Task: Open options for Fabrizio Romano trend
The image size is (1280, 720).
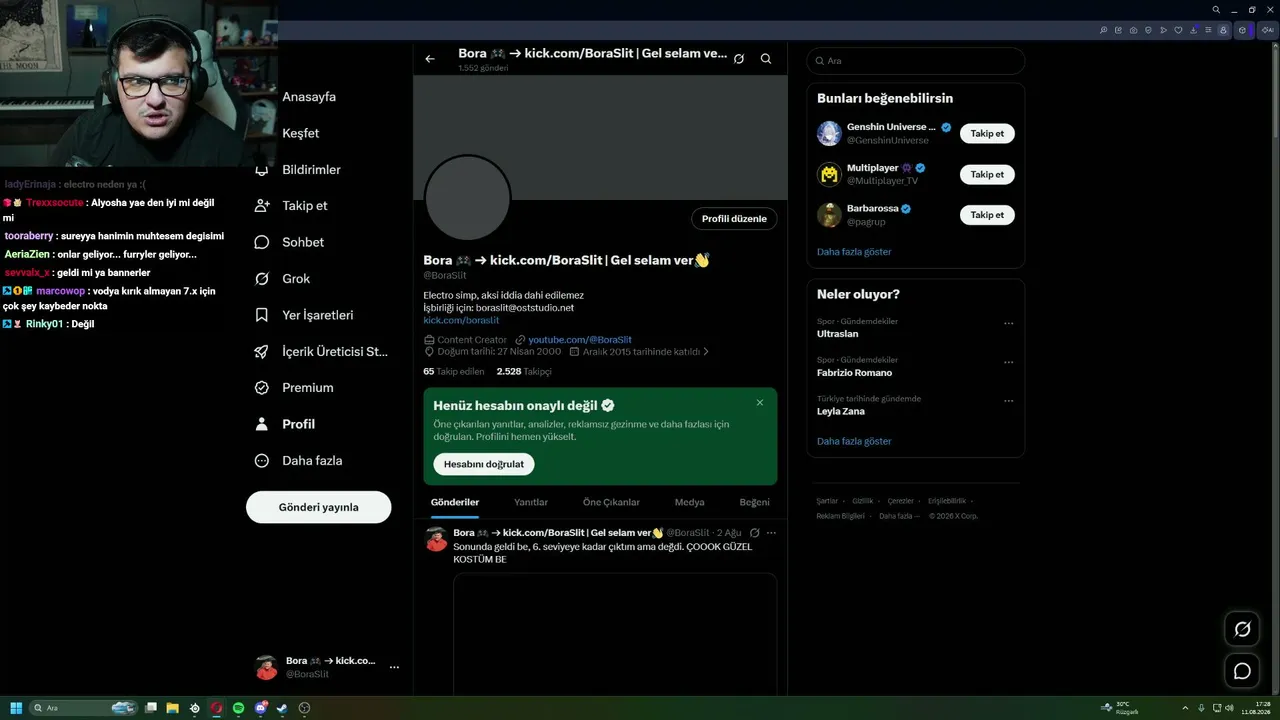Action: [1009, 362]
